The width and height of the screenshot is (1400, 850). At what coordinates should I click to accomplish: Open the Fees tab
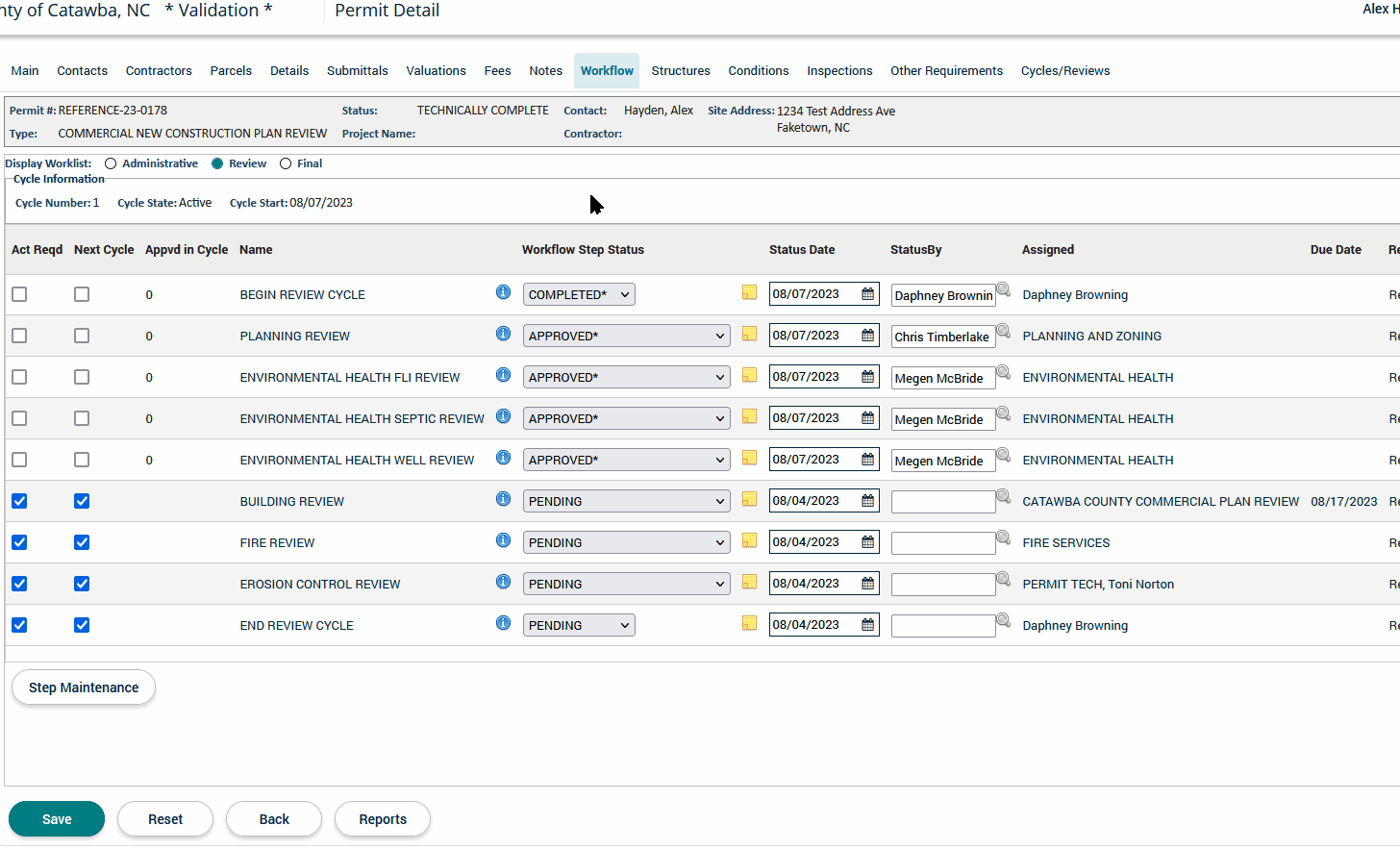497,71
